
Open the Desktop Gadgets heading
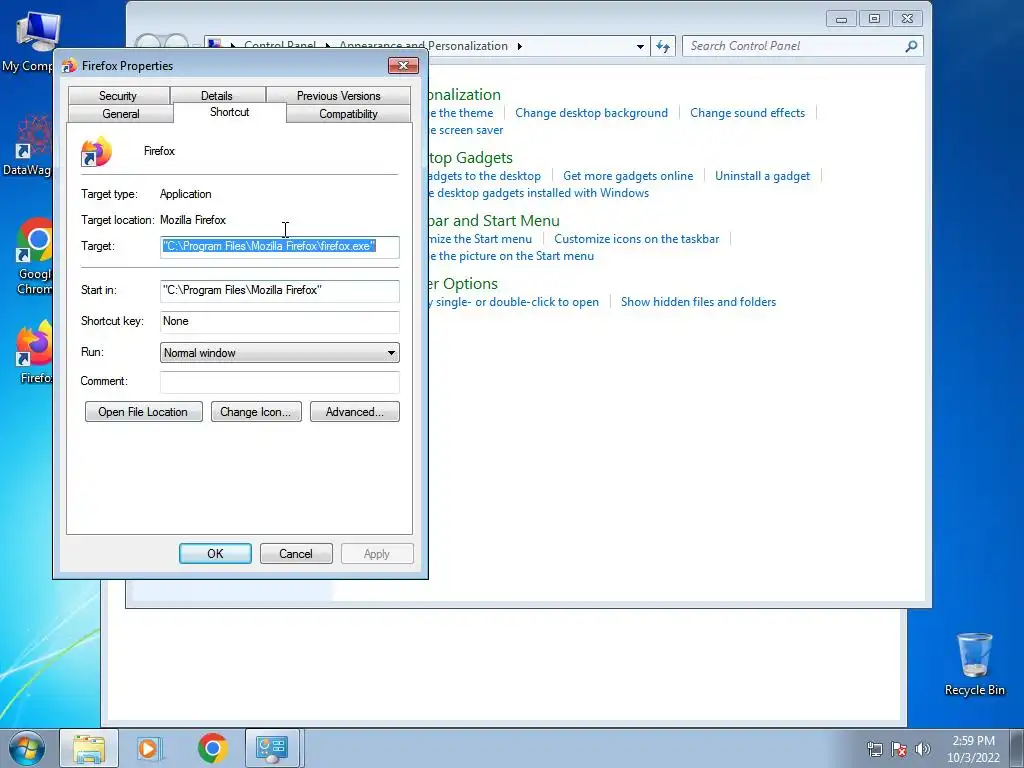tap(471, 157)
